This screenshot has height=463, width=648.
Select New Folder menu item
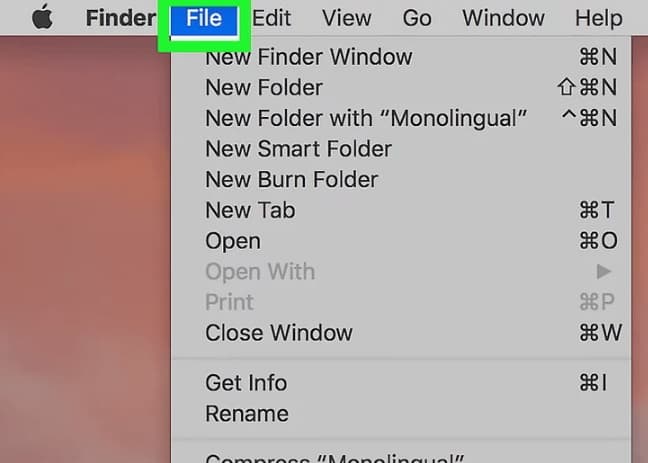point(264,88)
